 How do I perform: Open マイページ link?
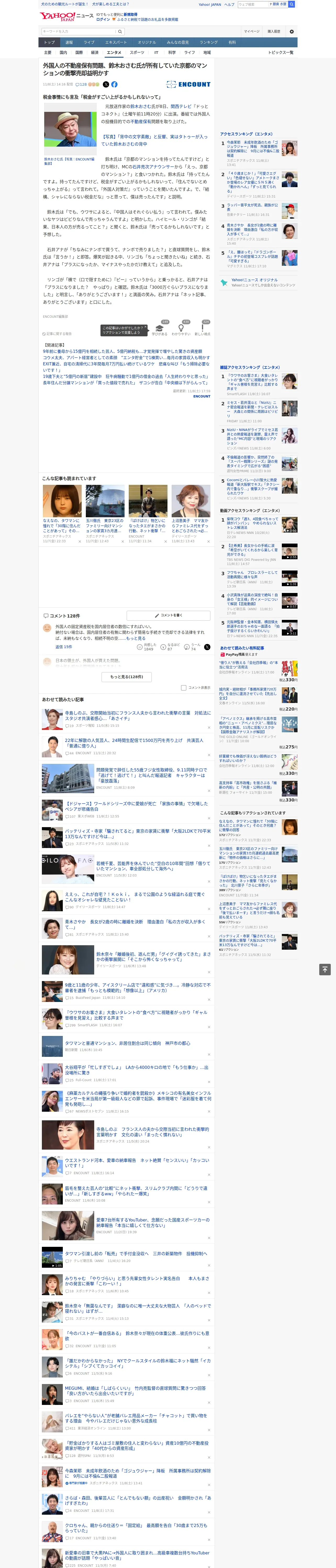252,32
